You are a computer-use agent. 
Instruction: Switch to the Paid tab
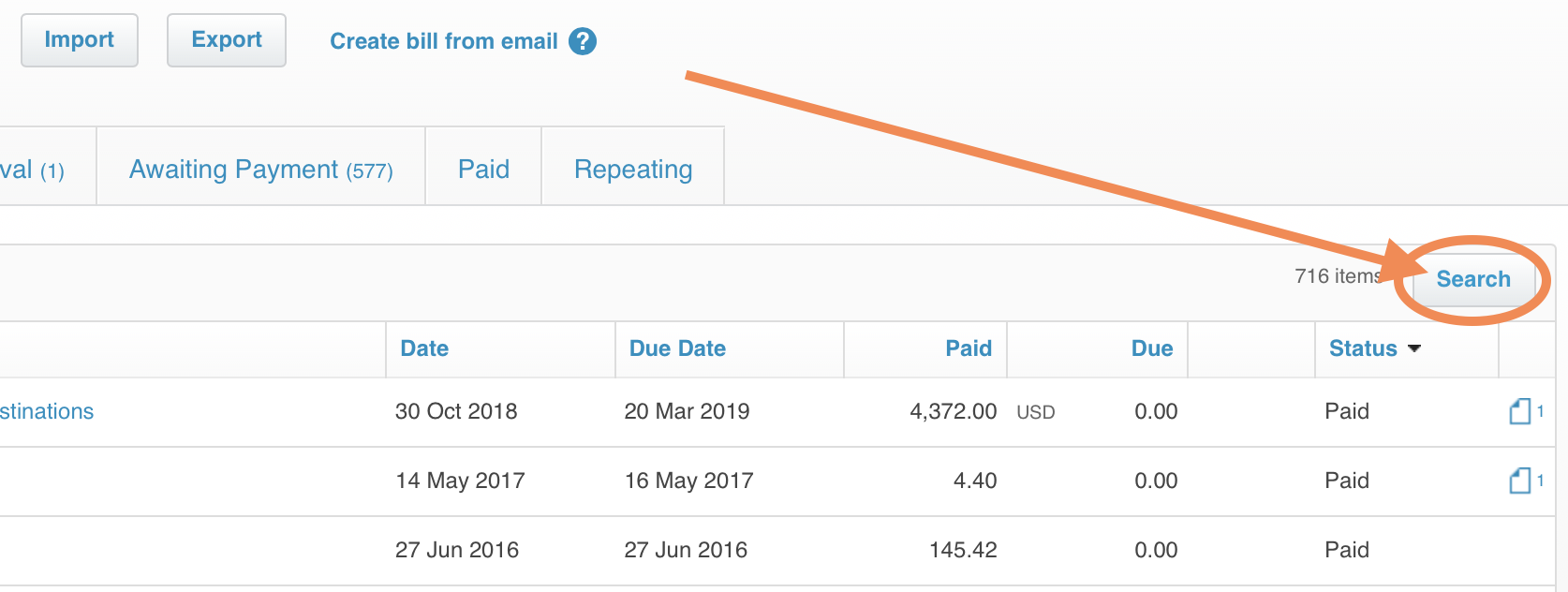[482, 168]
